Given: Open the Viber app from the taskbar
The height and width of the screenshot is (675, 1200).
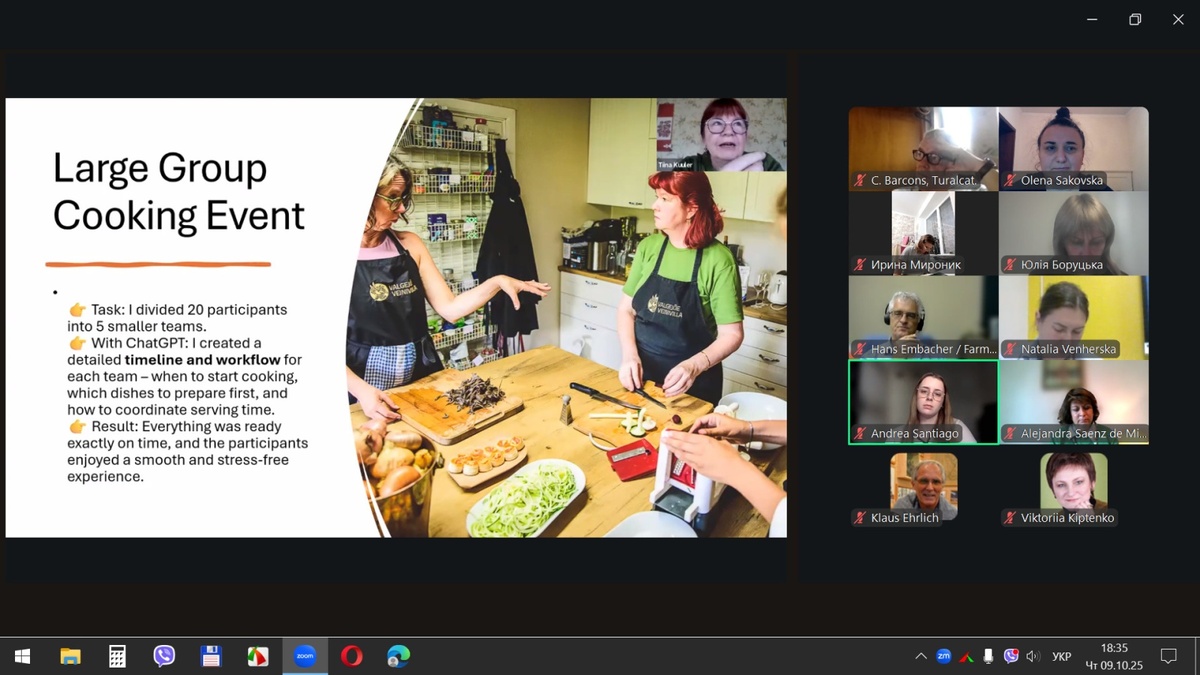Looking at the screenshot, I should pyautogui.click(x=164, y=656).
